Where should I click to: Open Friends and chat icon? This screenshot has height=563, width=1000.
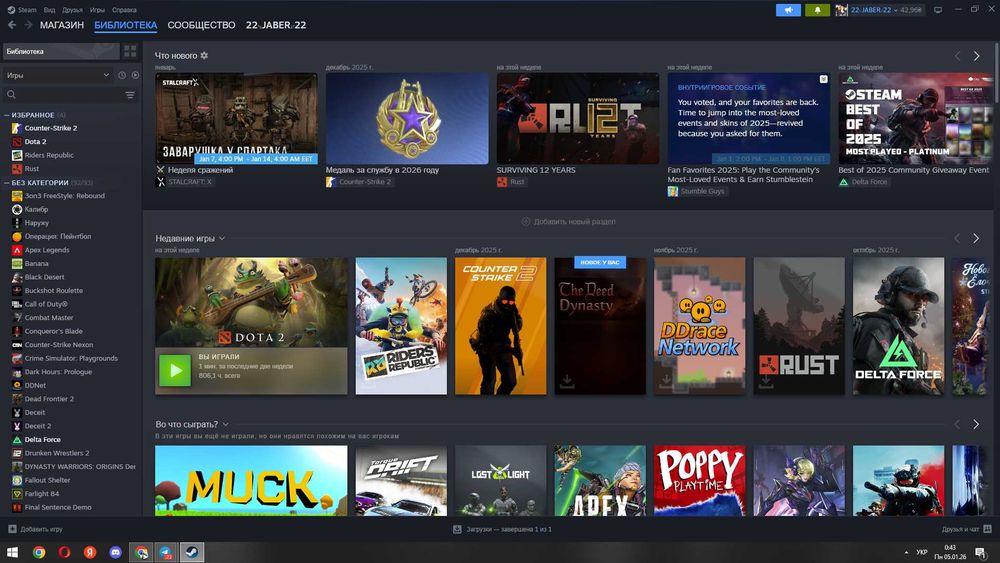click(987, 529)
